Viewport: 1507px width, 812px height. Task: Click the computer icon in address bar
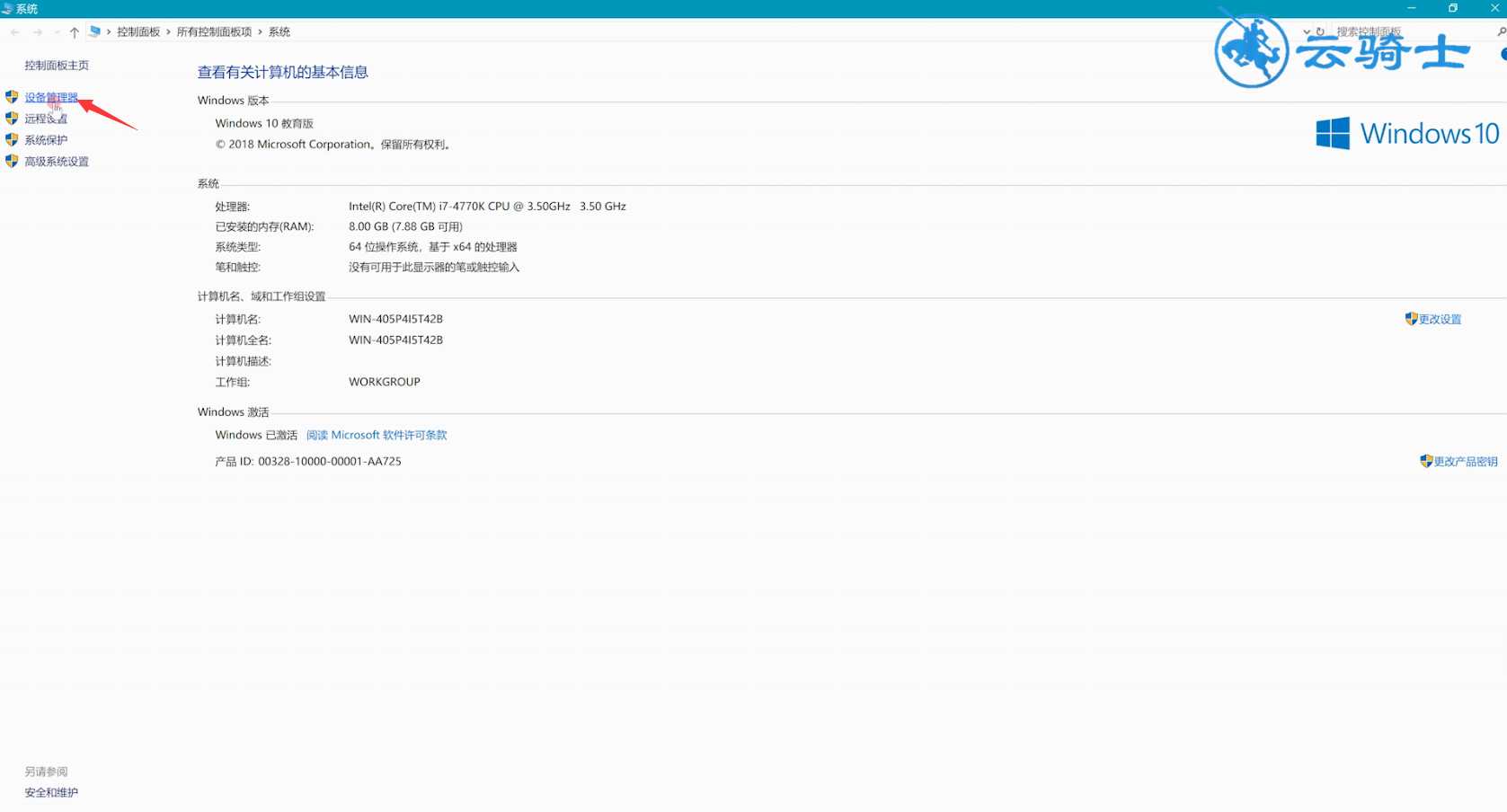(94, 31)
